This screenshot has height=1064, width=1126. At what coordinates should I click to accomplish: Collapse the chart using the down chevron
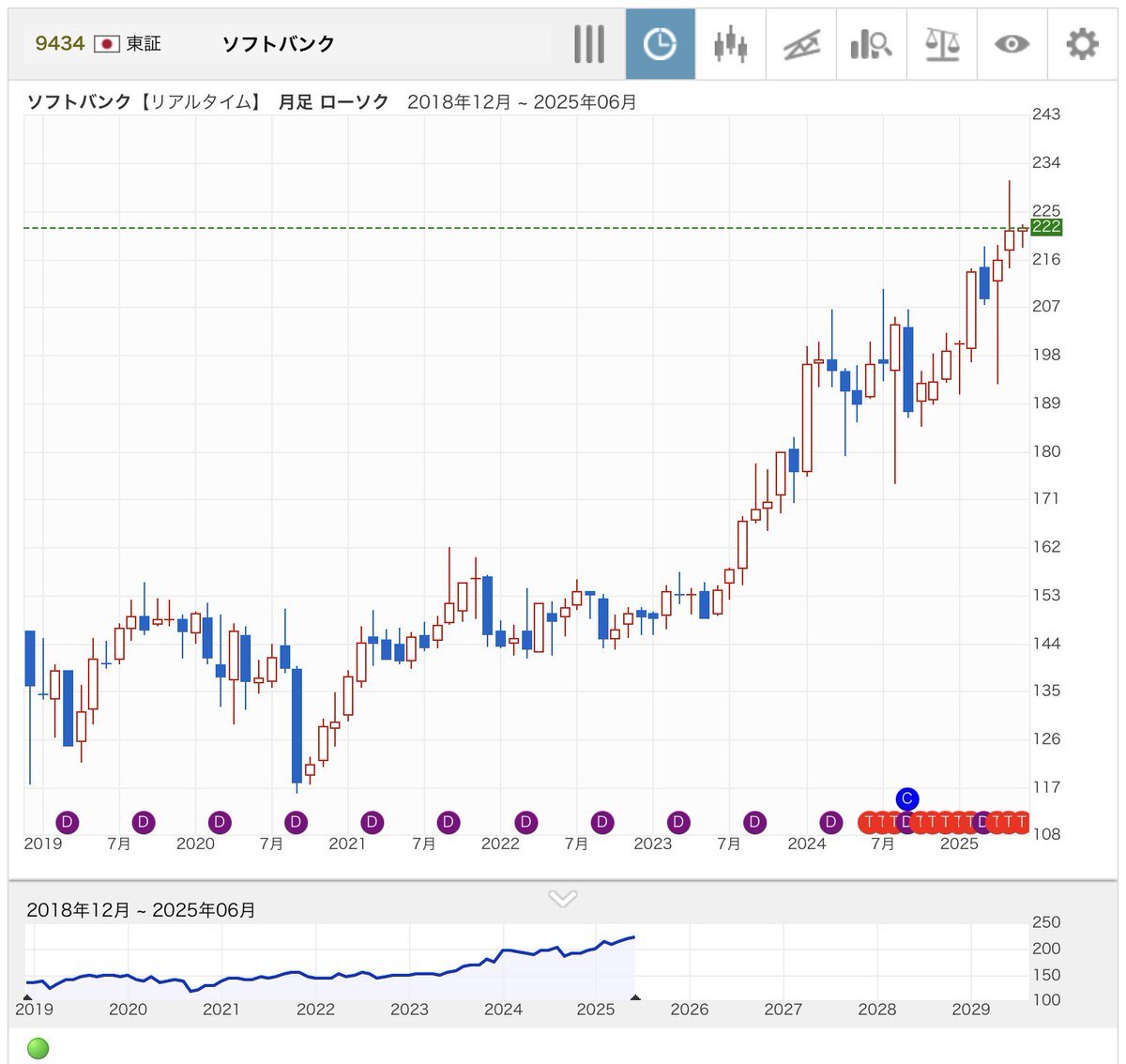click(563, 899)
